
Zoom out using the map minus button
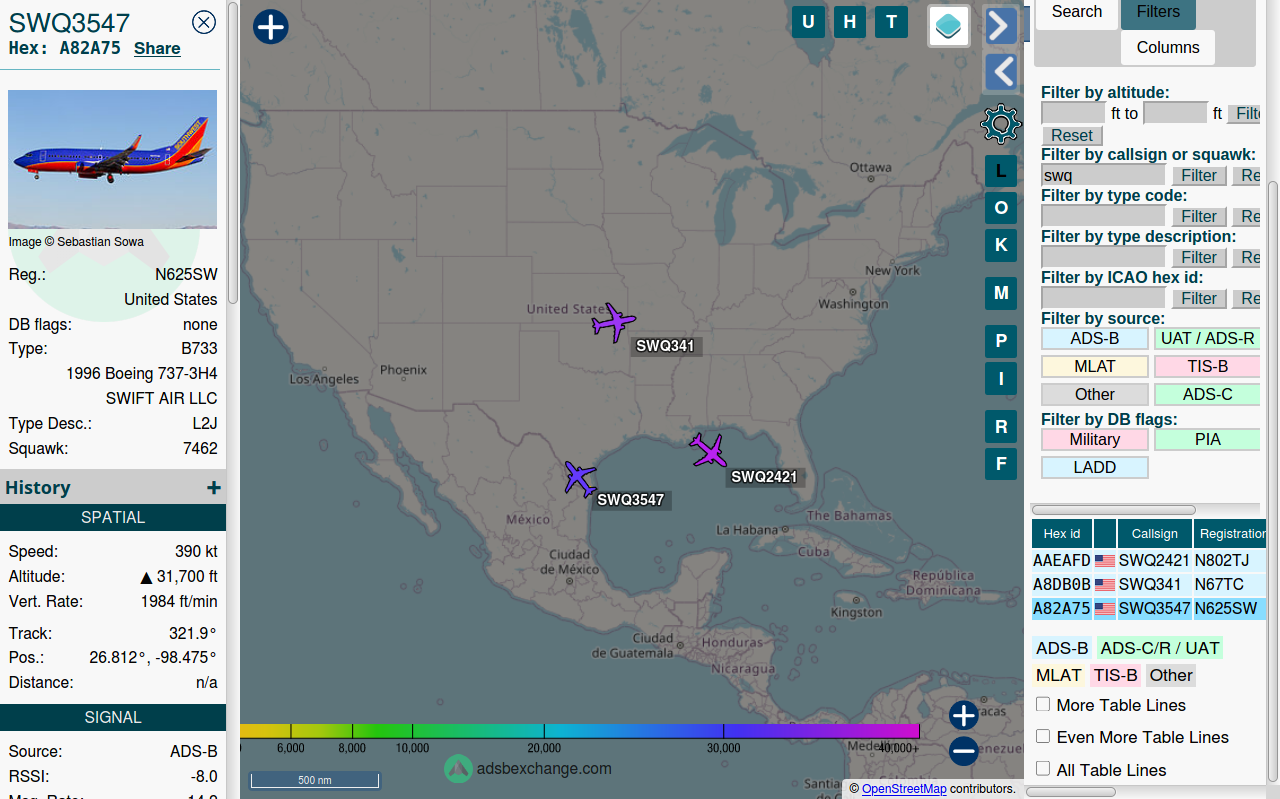coord(963,751)
